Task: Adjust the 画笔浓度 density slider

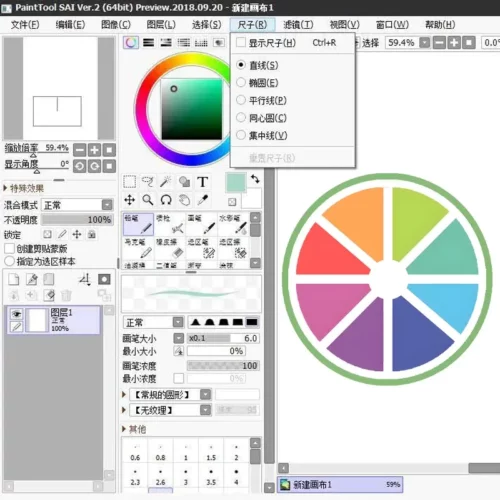Action: pyautogui.click(x=223, y=366)
